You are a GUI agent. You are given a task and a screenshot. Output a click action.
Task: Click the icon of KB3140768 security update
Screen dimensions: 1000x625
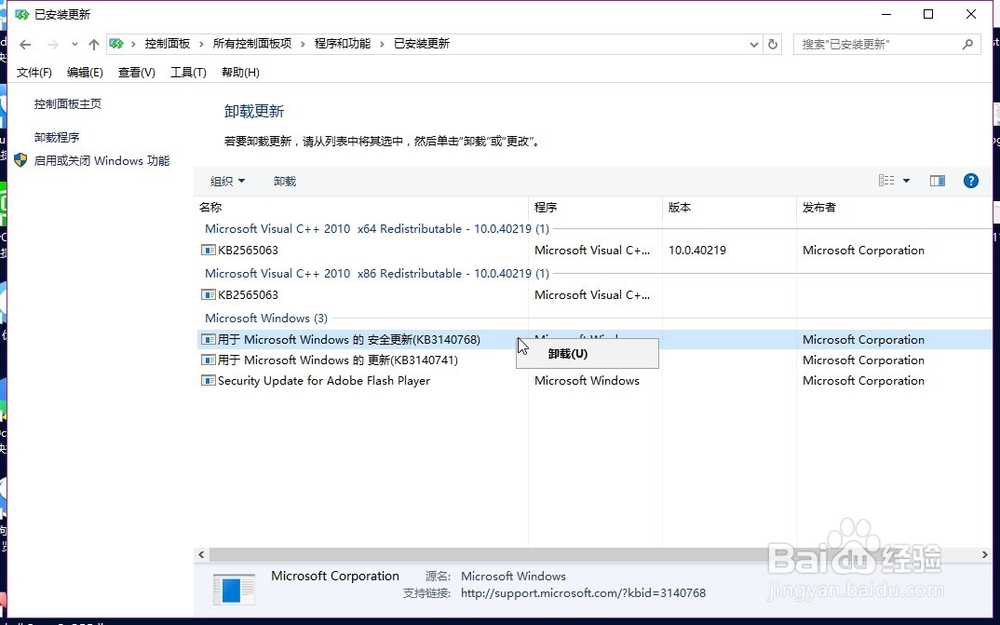(208, 340)
